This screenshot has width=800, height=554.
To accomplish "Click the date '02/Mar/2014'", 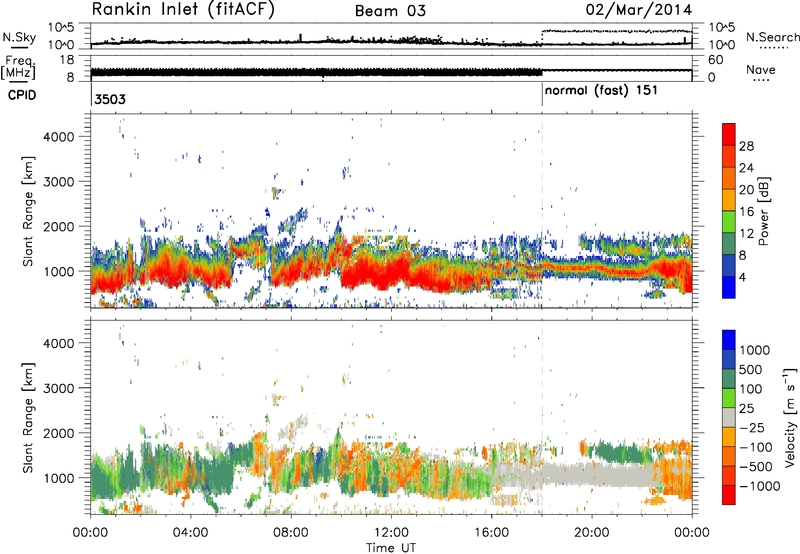I will pyautogui.click(x=639, y=10).
